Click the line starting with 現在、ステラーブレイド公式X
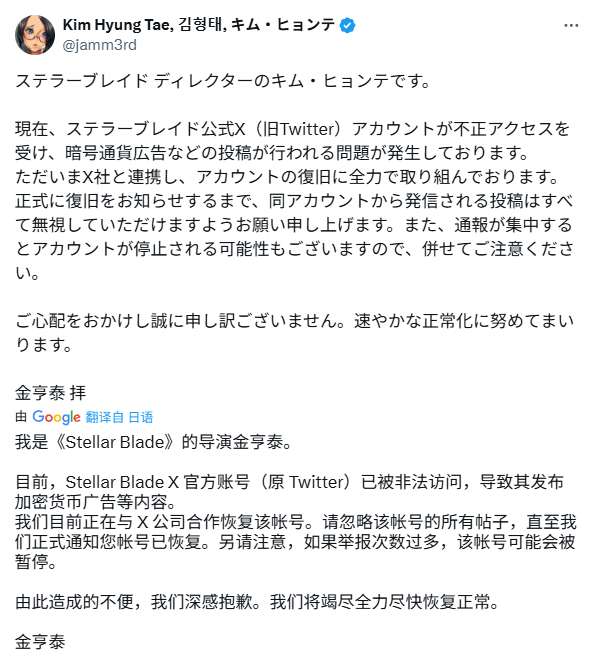 [x=292, y=129]
